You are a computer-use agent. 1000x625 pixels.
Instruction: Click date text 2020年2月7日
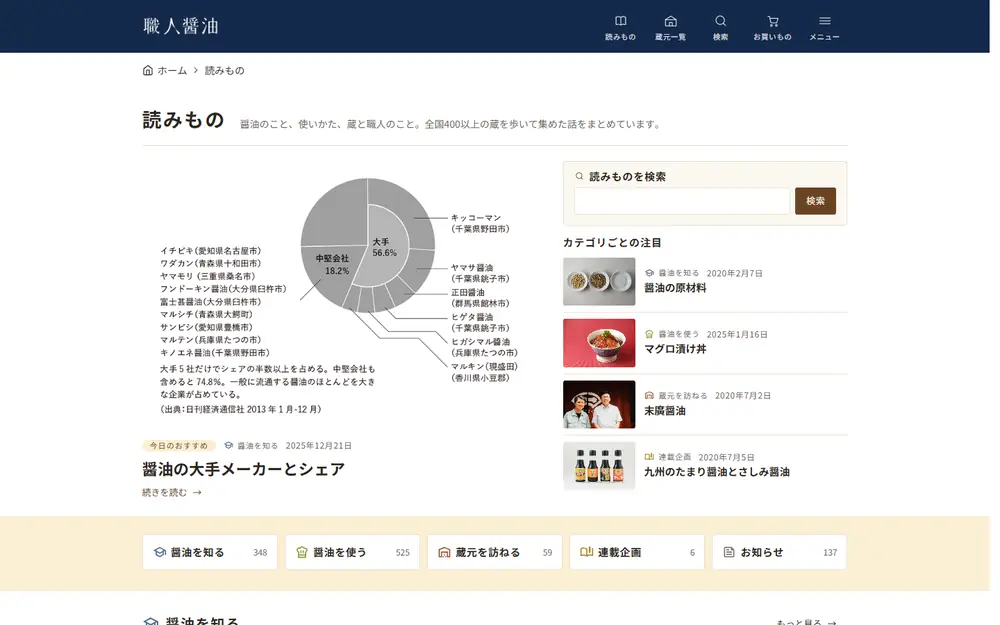tap(735, 273)
